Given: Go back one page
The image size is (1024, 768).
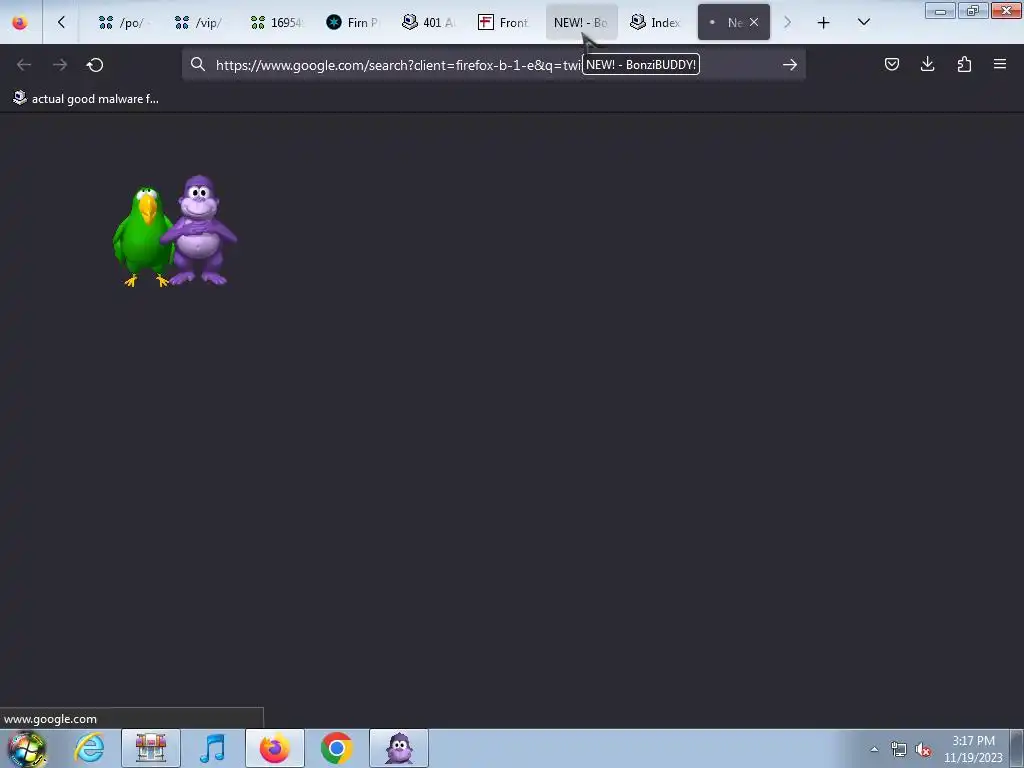Looking at the screenshot, I should tap(24, 65).
